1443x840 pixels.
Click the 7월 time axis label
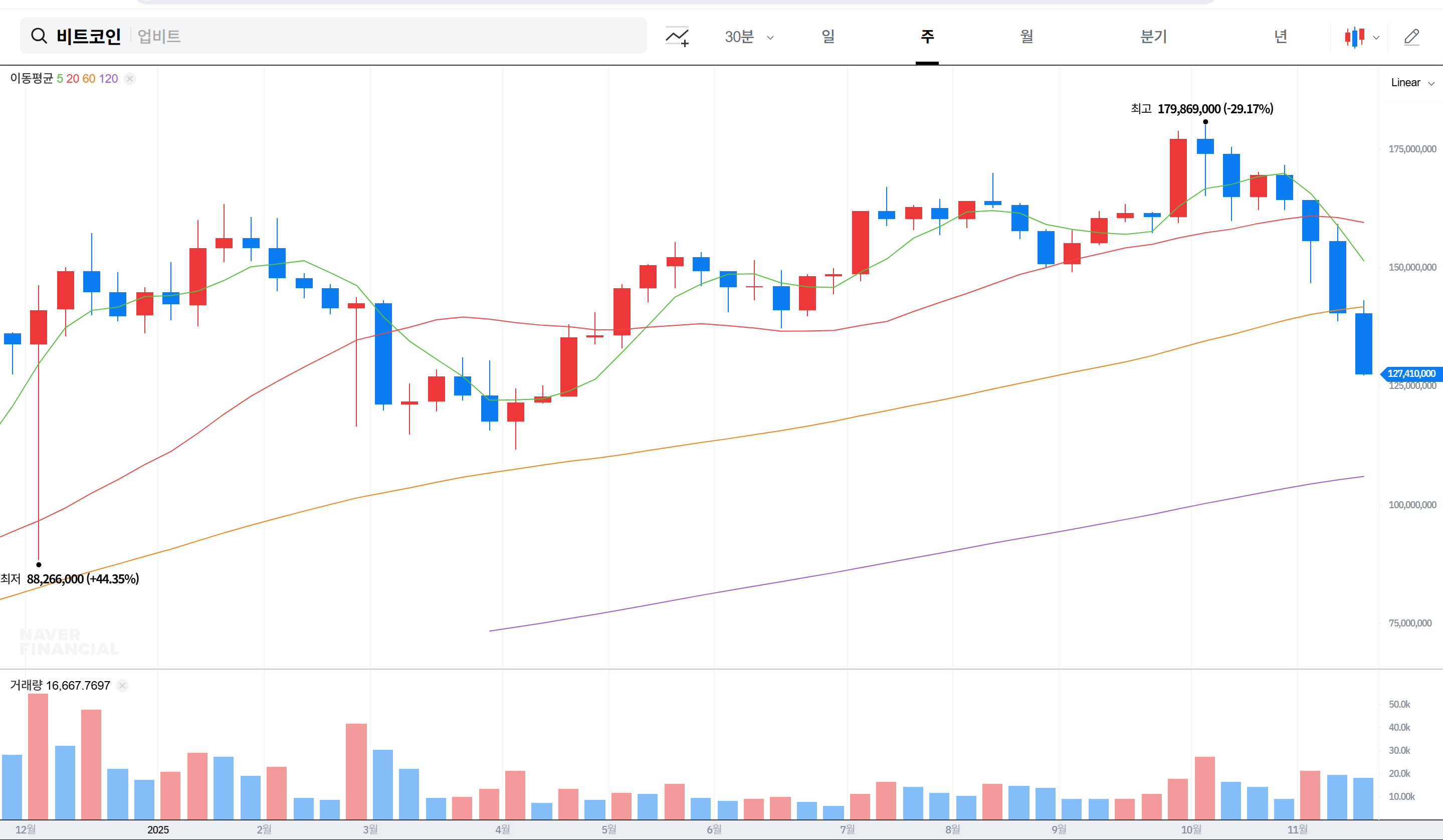[848, 829]
